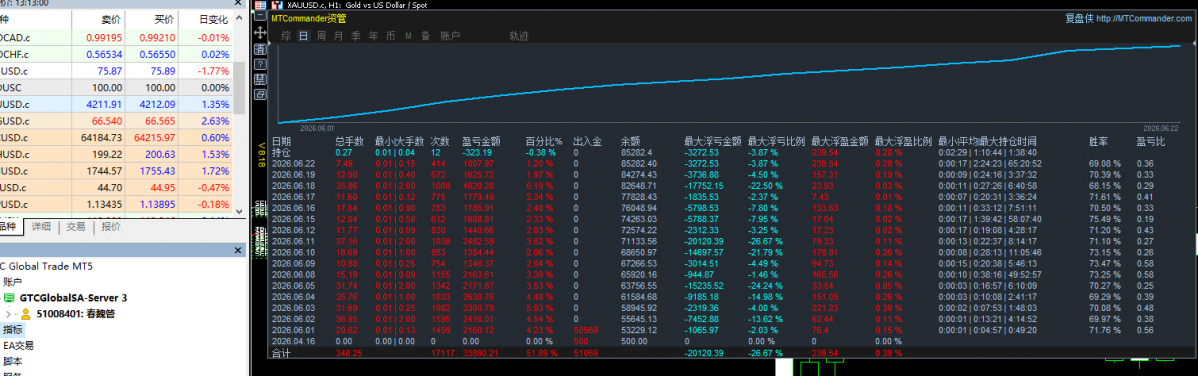Select 指标 in the navigator tree

12,329
